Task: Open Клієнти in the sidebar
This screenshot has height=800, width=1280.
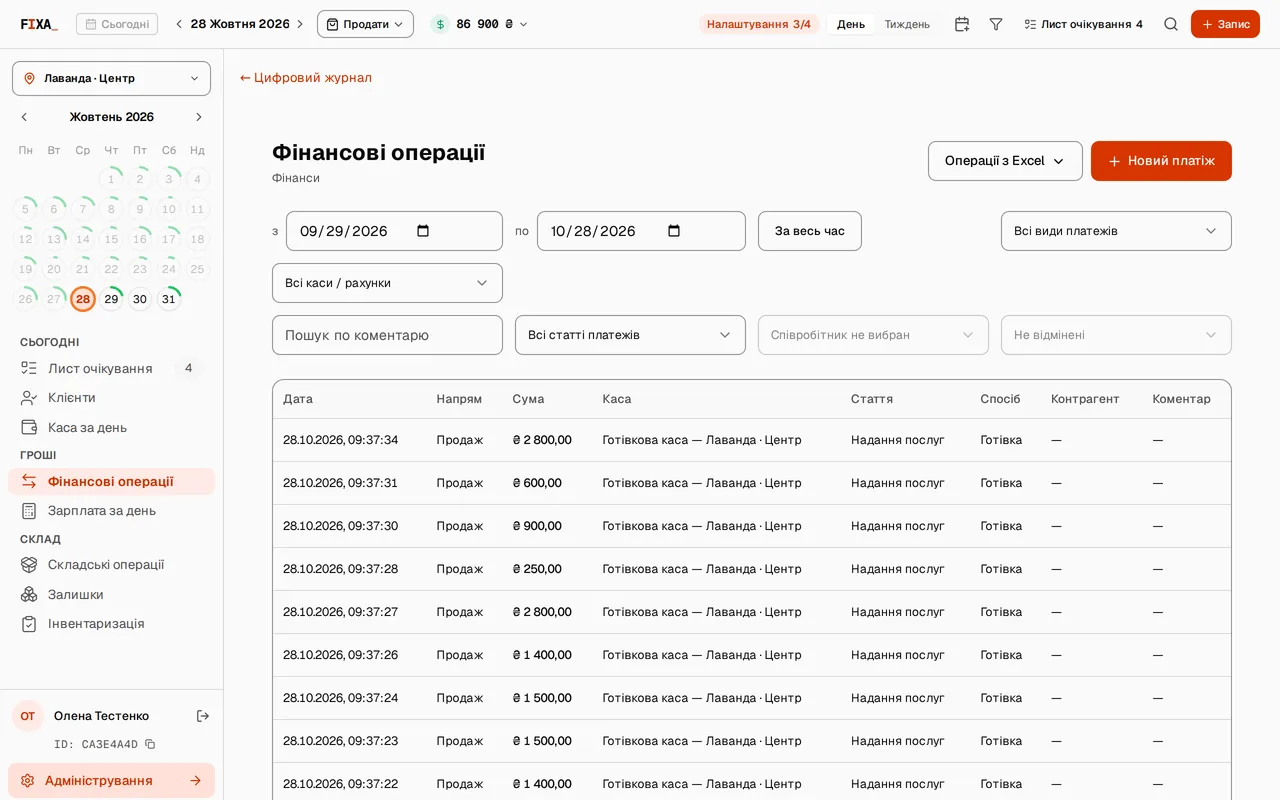Action: pos(111,397)
